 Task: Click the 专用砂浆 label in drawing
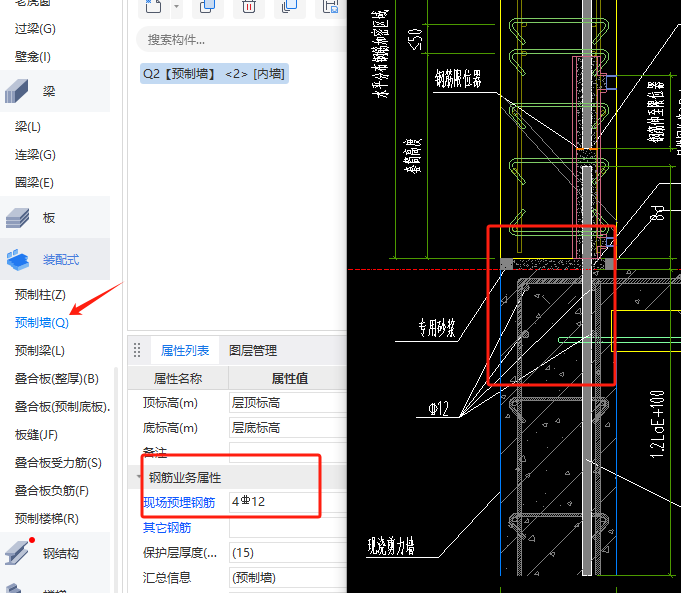[437, 328]
